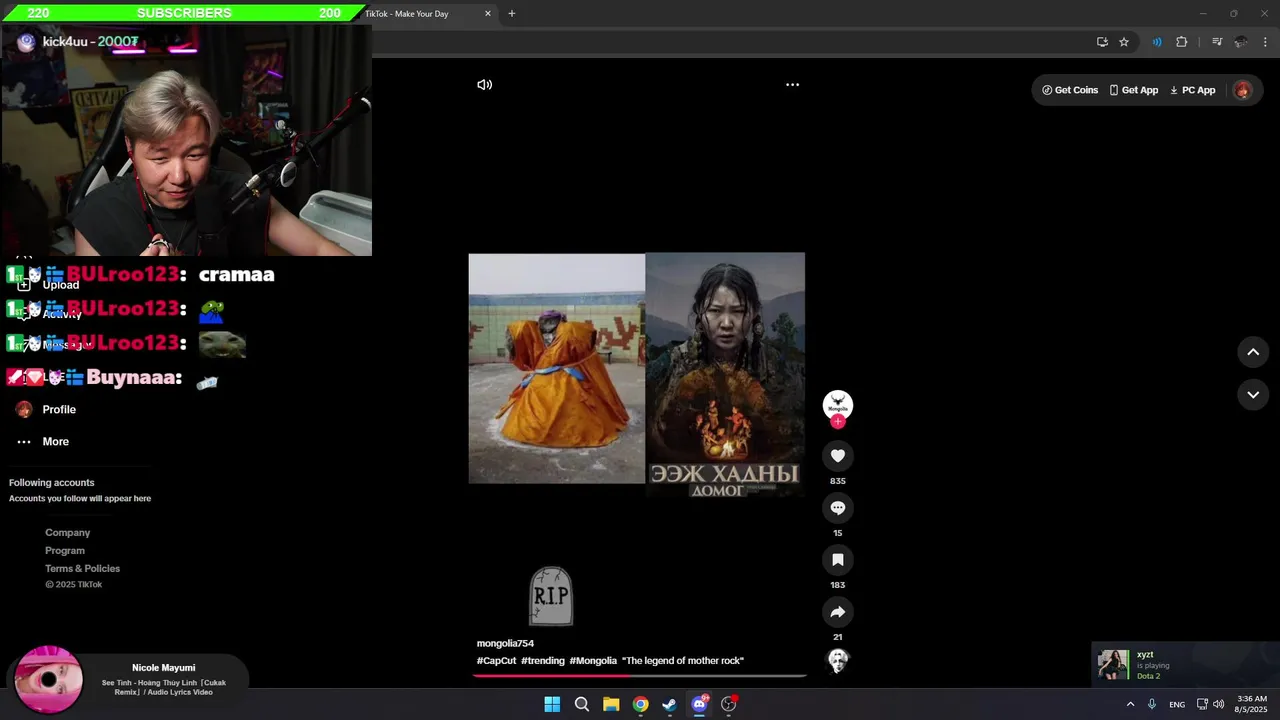
Task: Open File Explorer from the taskbar
Action: 611,704
